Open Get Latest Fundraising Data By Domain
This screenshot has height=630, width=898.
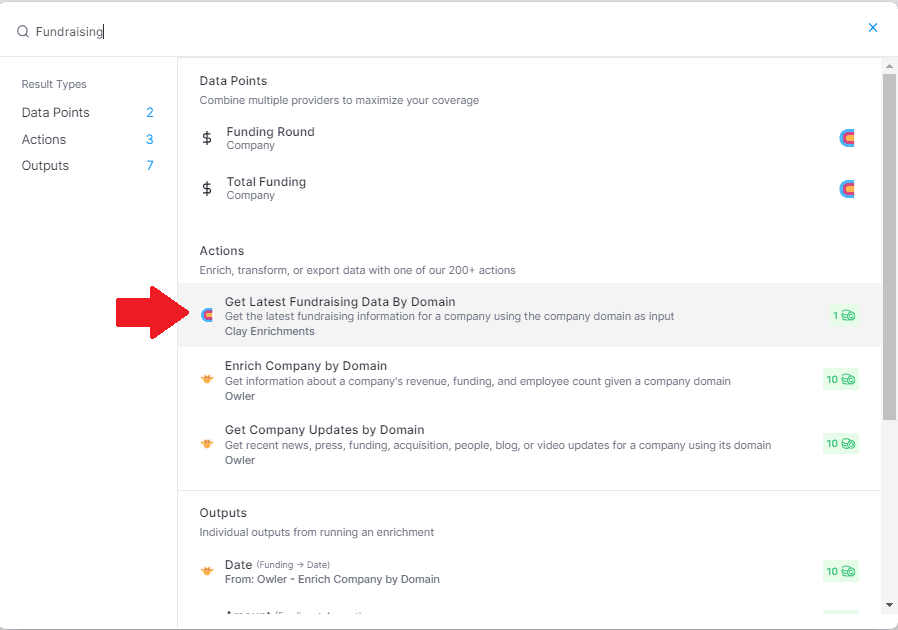(340, 302)
